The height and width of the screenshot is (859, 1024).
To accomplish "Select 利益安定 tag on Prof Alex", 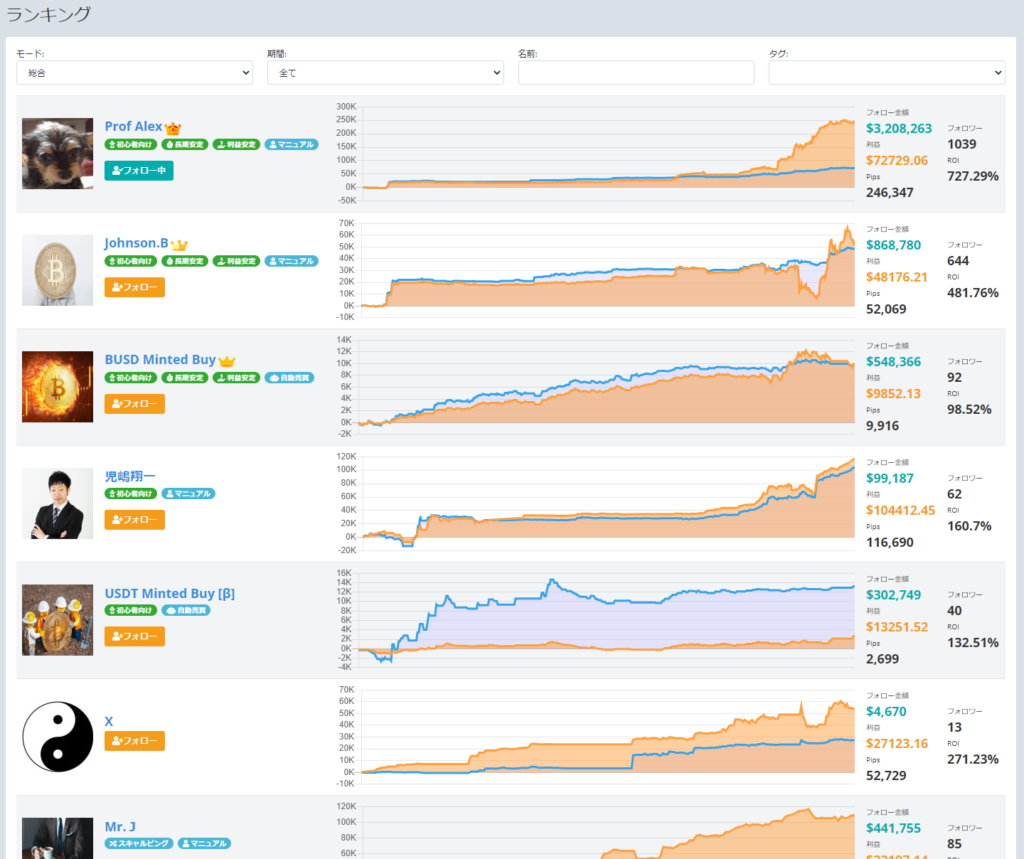I will (236, 144).
